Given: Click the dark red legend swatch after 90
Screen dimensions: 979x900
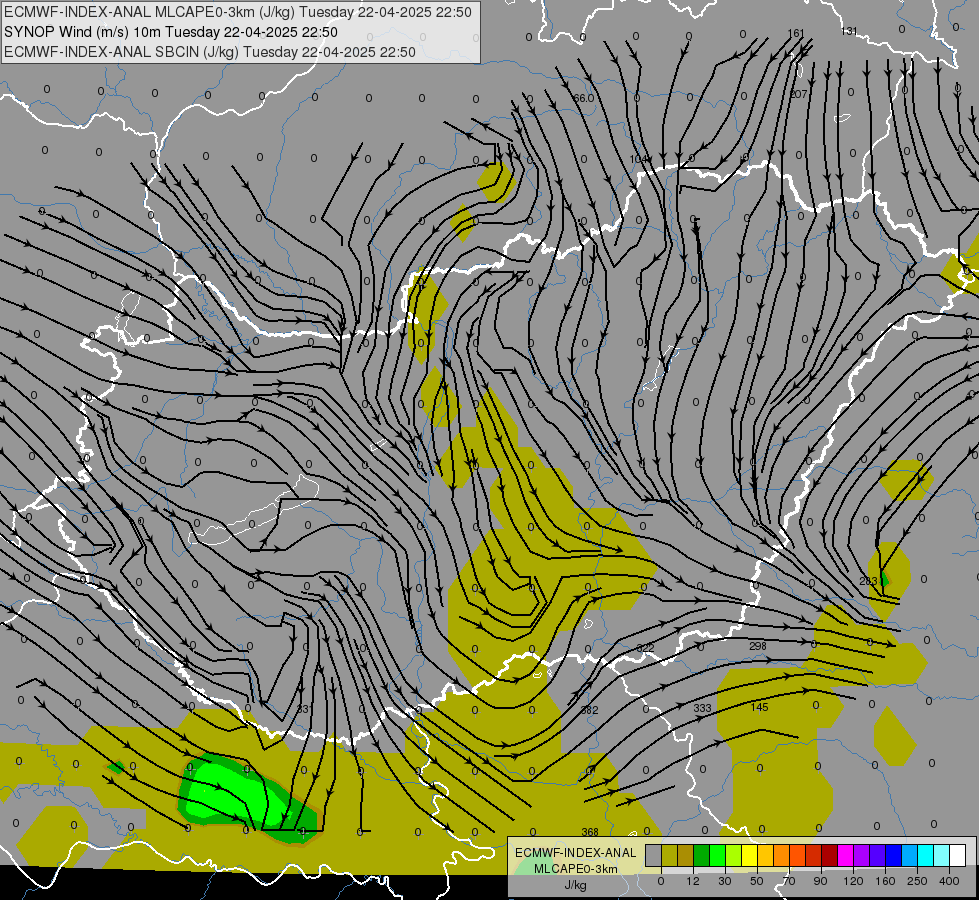Looking at the screenshot, I should click(x=830, y=855).
